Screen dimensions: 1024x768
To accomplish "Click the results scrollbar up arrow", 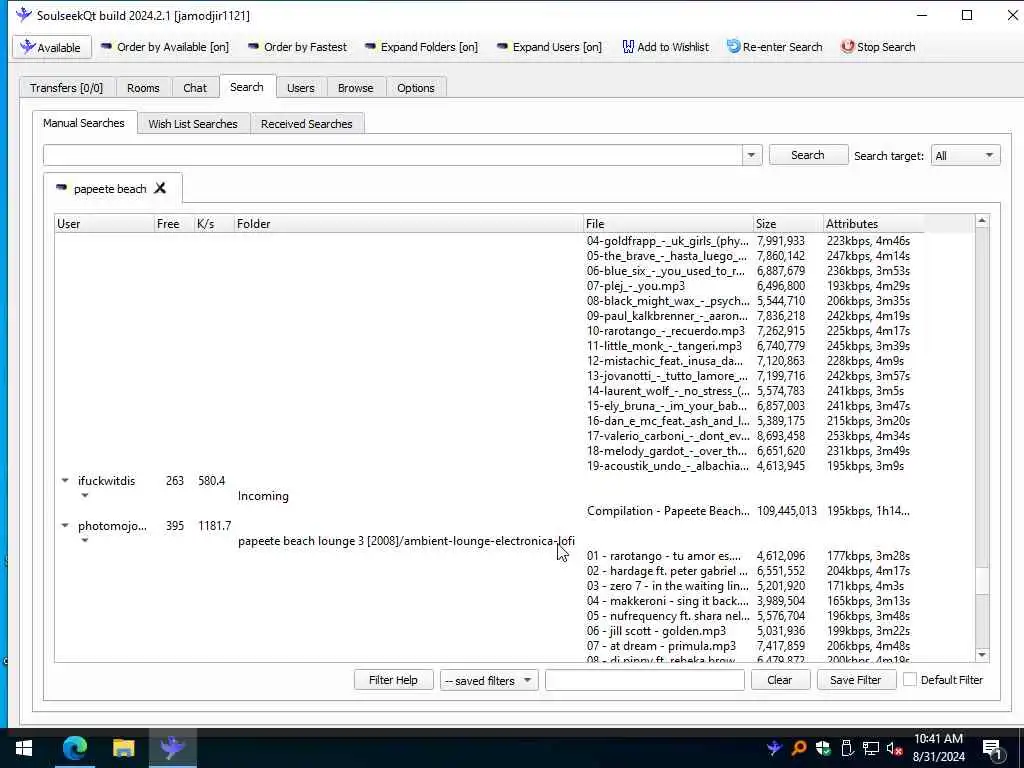I will pyautogui.click(x=982, y=221).
